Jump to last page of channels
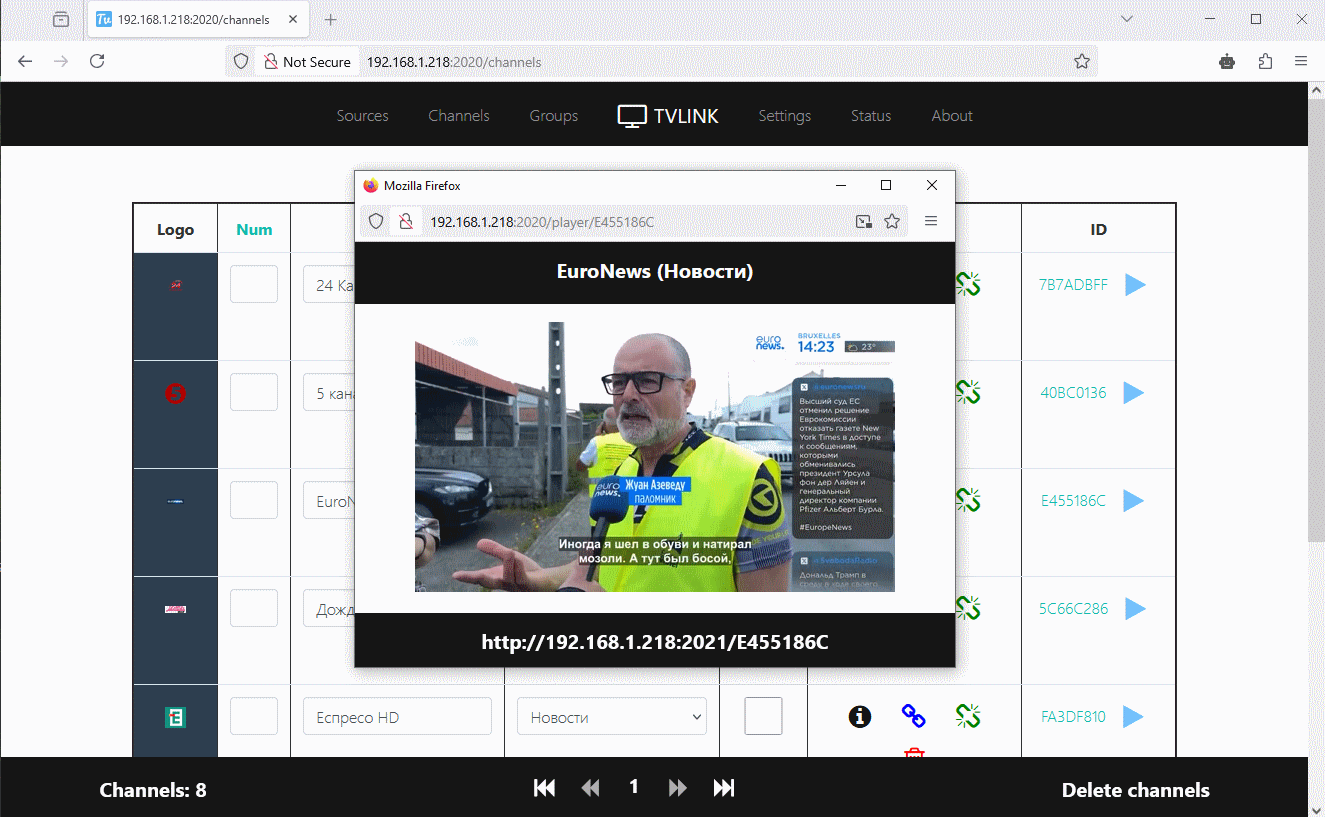Screen dimensions: 1325x817 point(724,788)
